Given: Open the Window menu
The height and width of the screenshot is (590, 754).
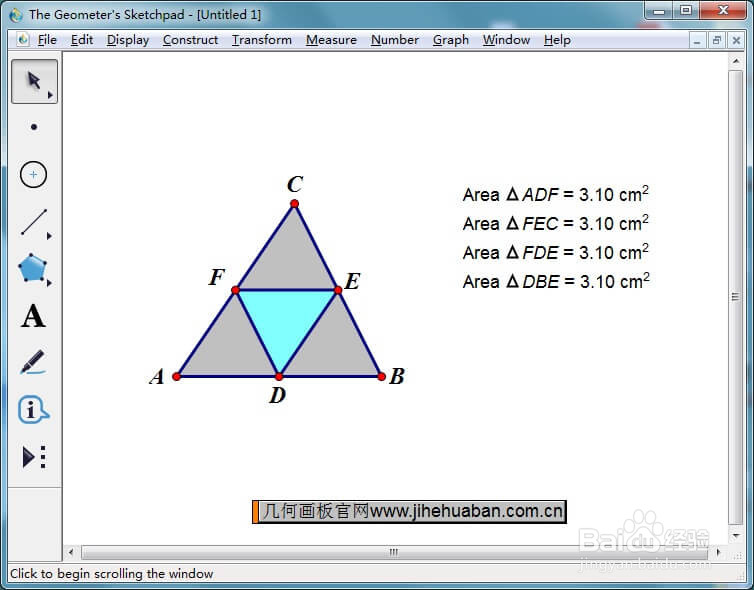Looking at the screenshot, I should 506,40.
